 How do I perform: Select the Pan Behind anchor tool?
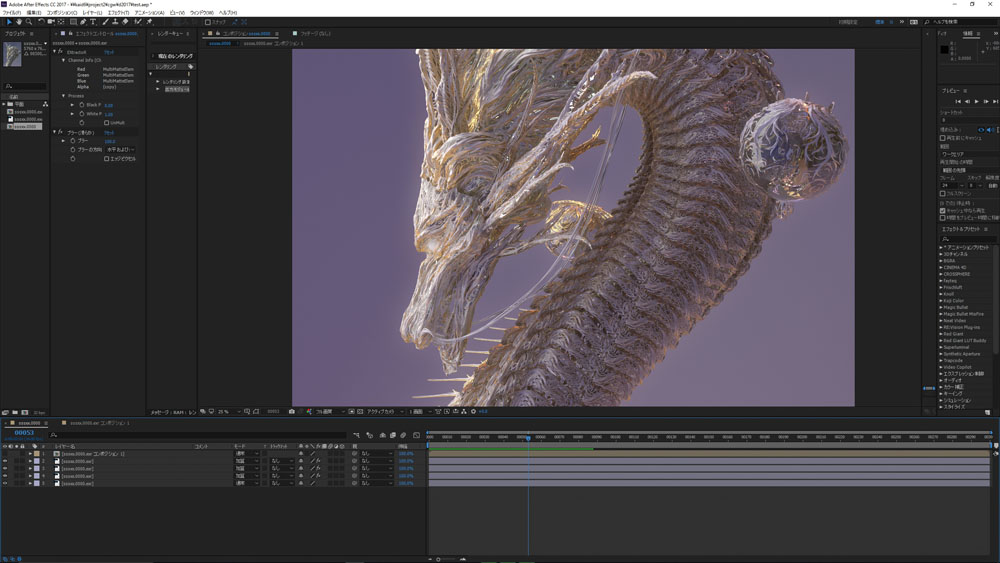(61, 22)
